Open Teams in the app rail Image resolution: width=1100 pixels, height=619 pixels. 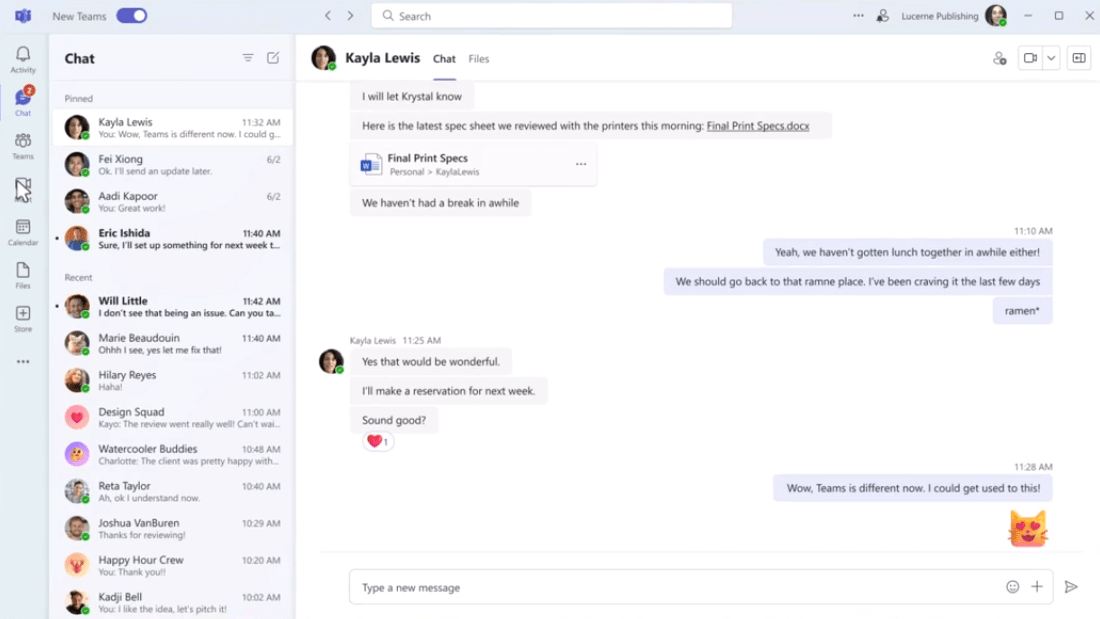[x=23, y=146]
